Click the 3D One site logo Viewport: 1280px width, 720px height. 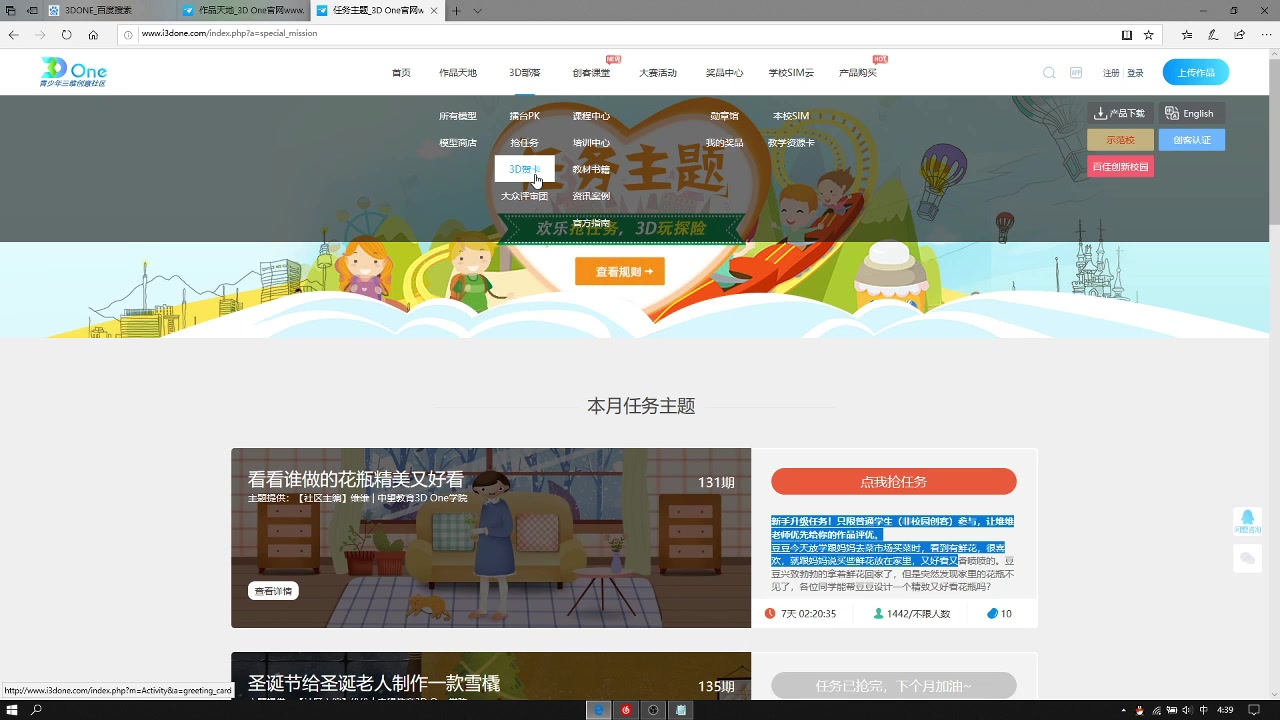tap(73, 72)
